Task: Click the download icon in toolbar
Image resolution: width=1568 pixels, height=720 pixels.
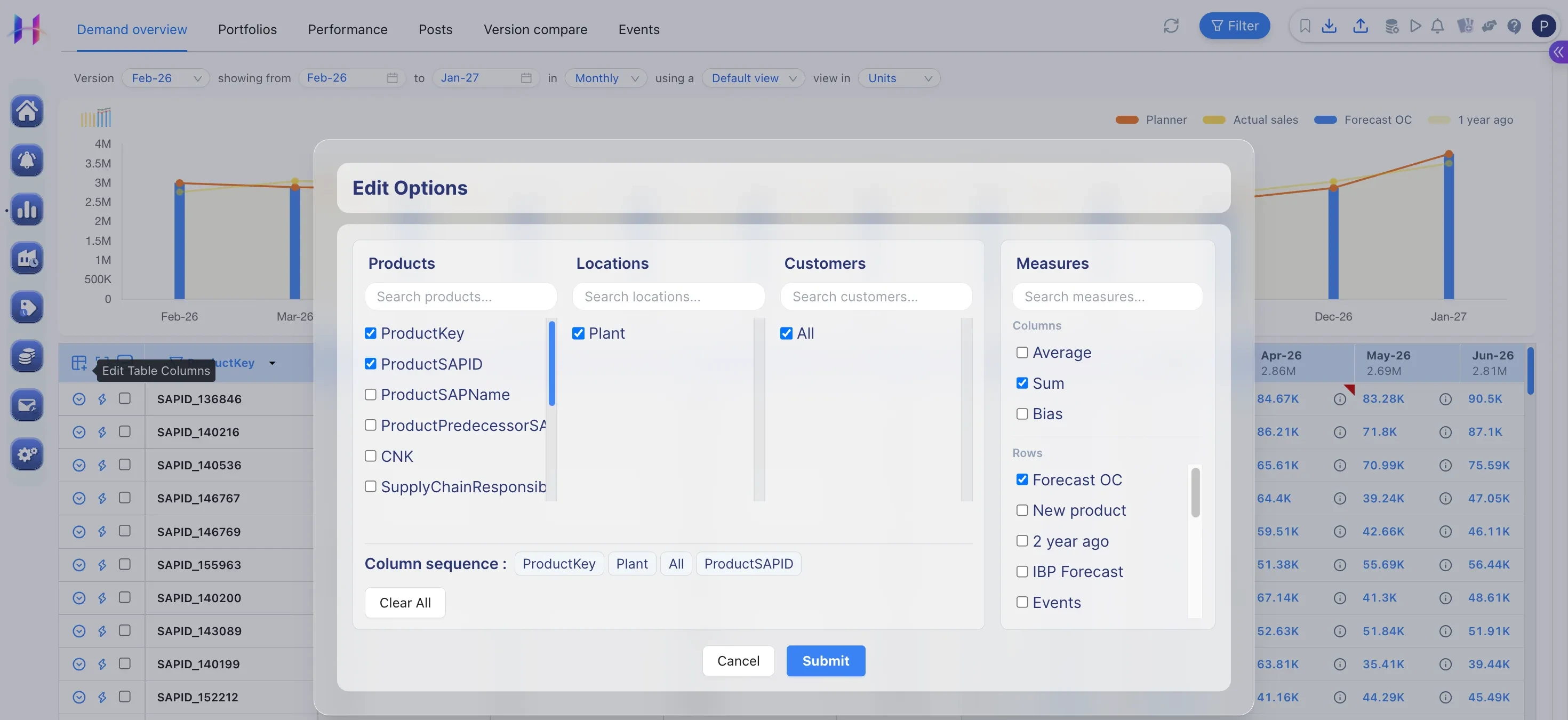Action: [x=1330, y=26]
